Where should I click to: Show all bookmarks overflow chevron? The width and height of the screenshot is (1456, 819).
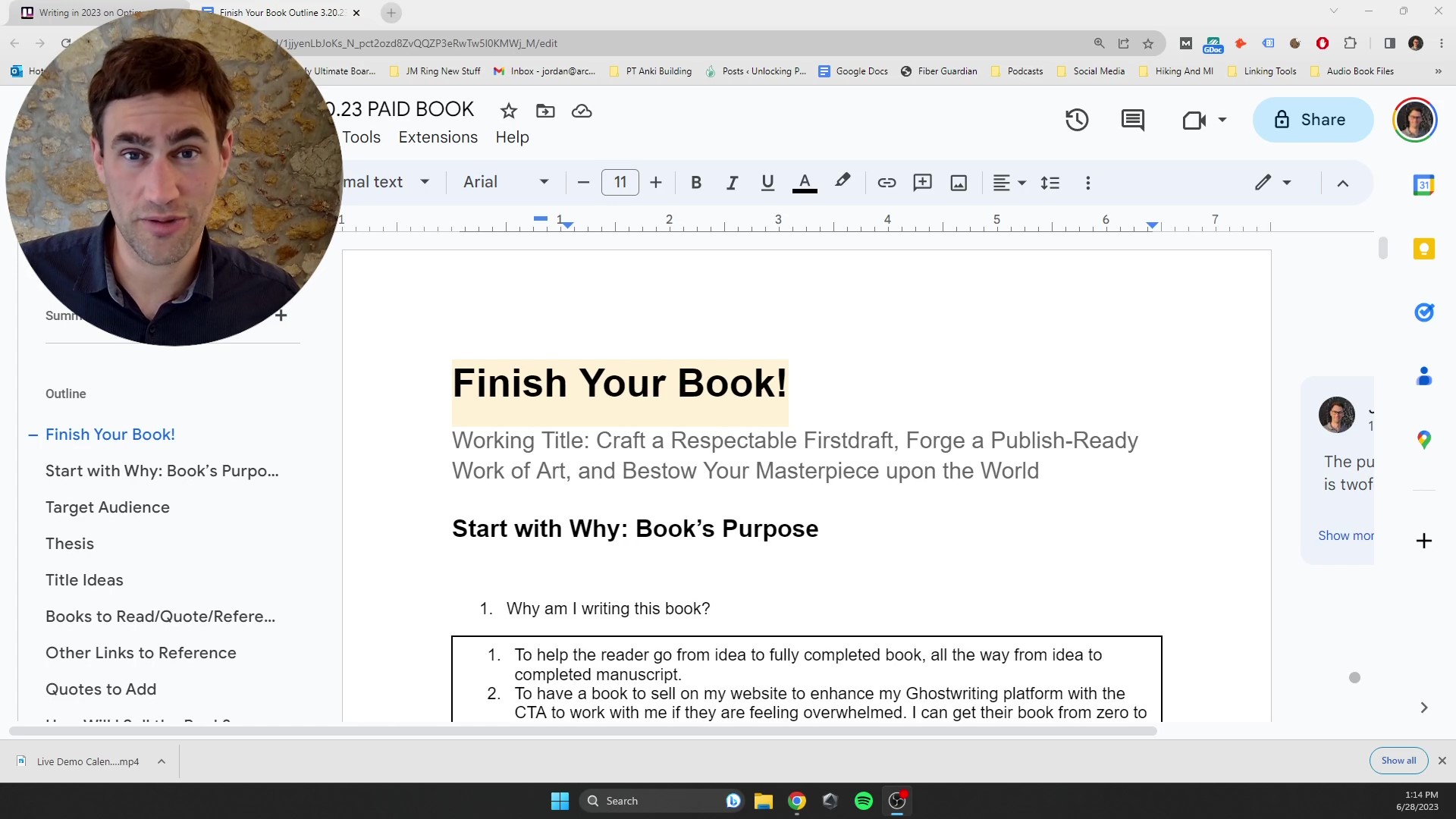(1438, 71)
